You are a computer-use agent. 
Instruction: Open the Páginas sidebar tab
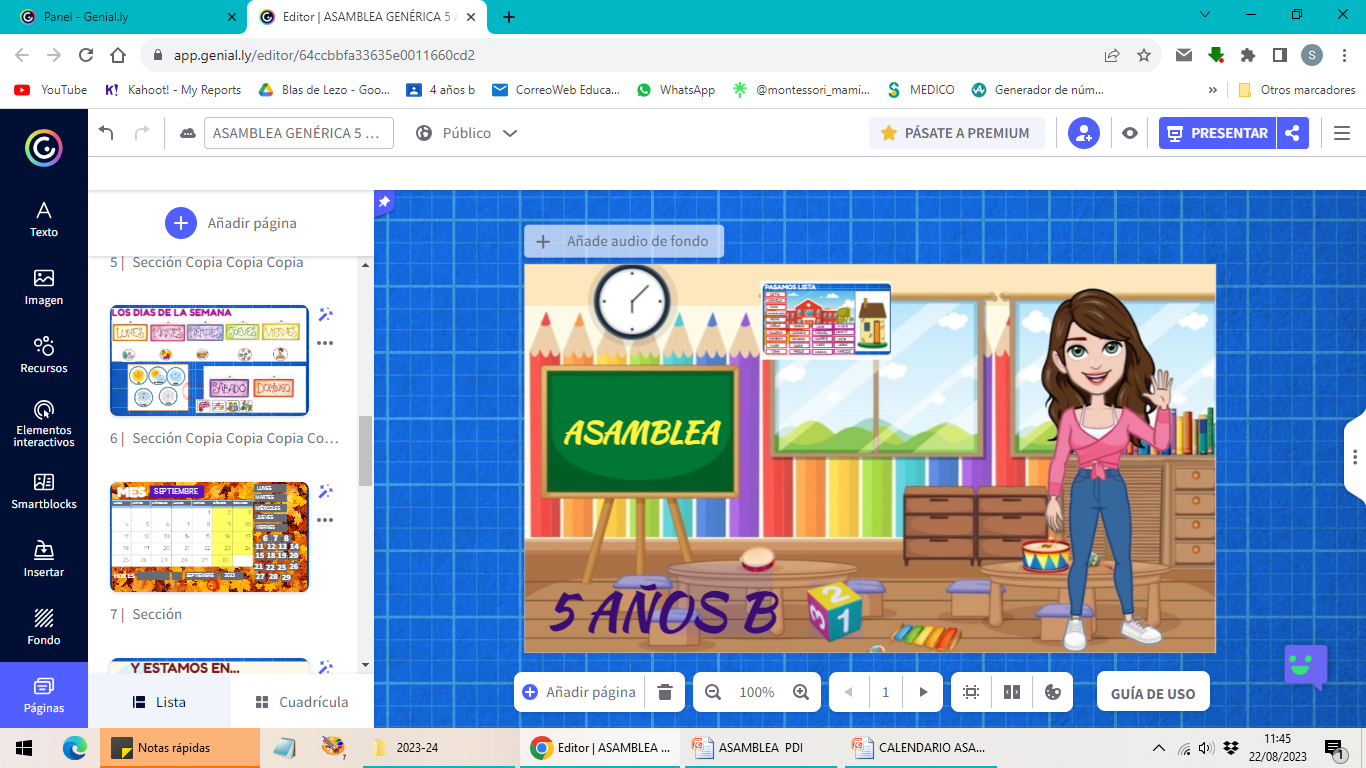coord(43,695)
